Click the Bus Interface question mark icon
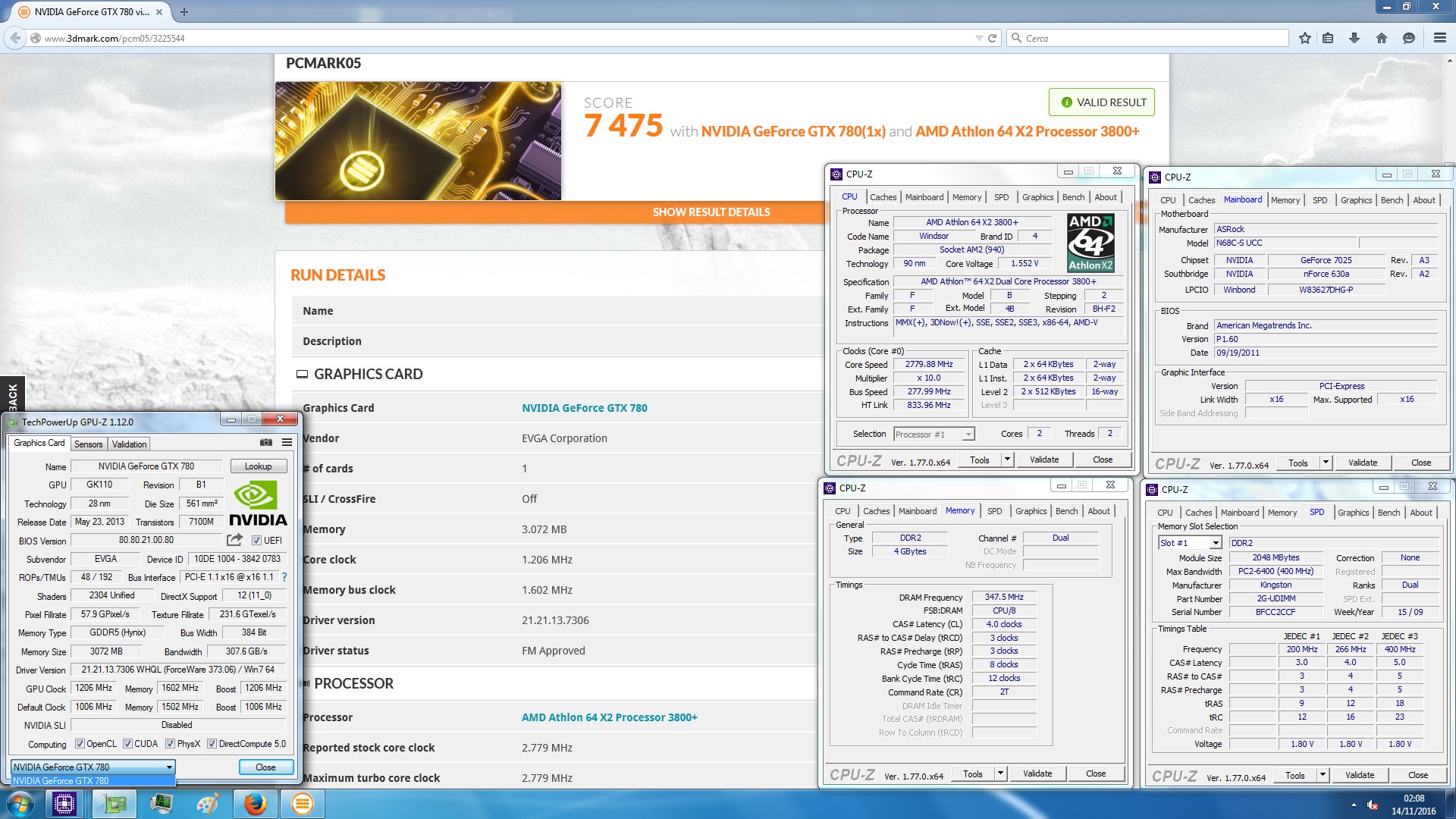This screenshot has height=819, width=1456. [x=284, y=577]
